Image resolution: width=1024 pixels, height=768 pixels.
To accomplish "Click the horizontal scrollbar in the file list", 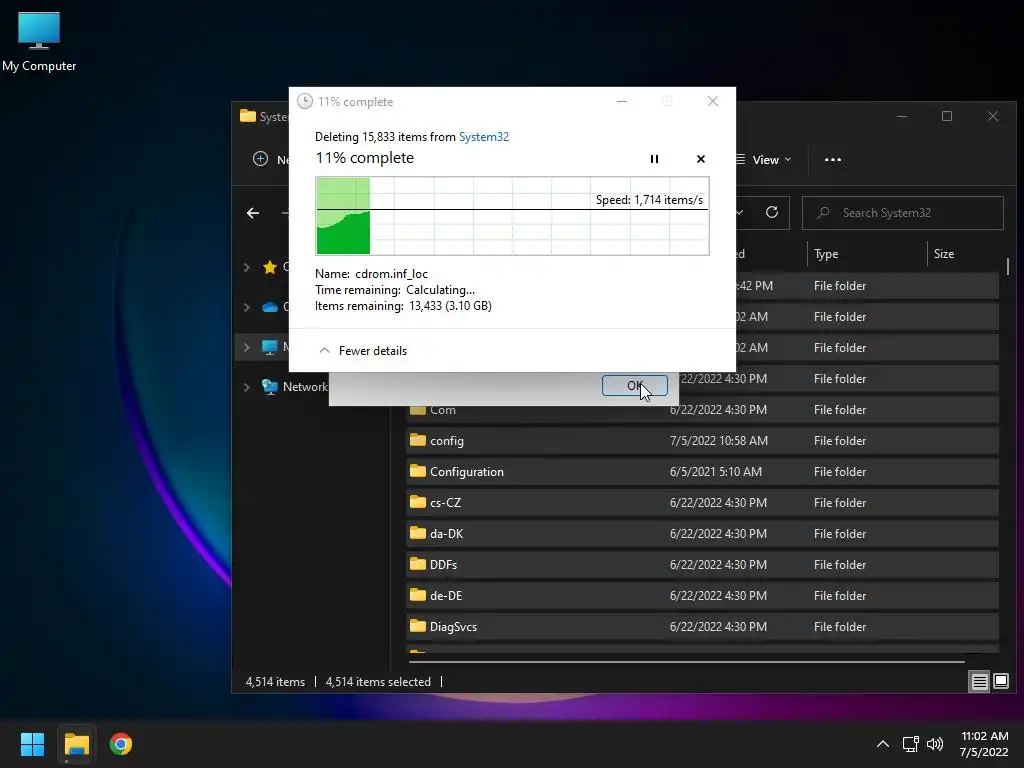I will [686, 662].
